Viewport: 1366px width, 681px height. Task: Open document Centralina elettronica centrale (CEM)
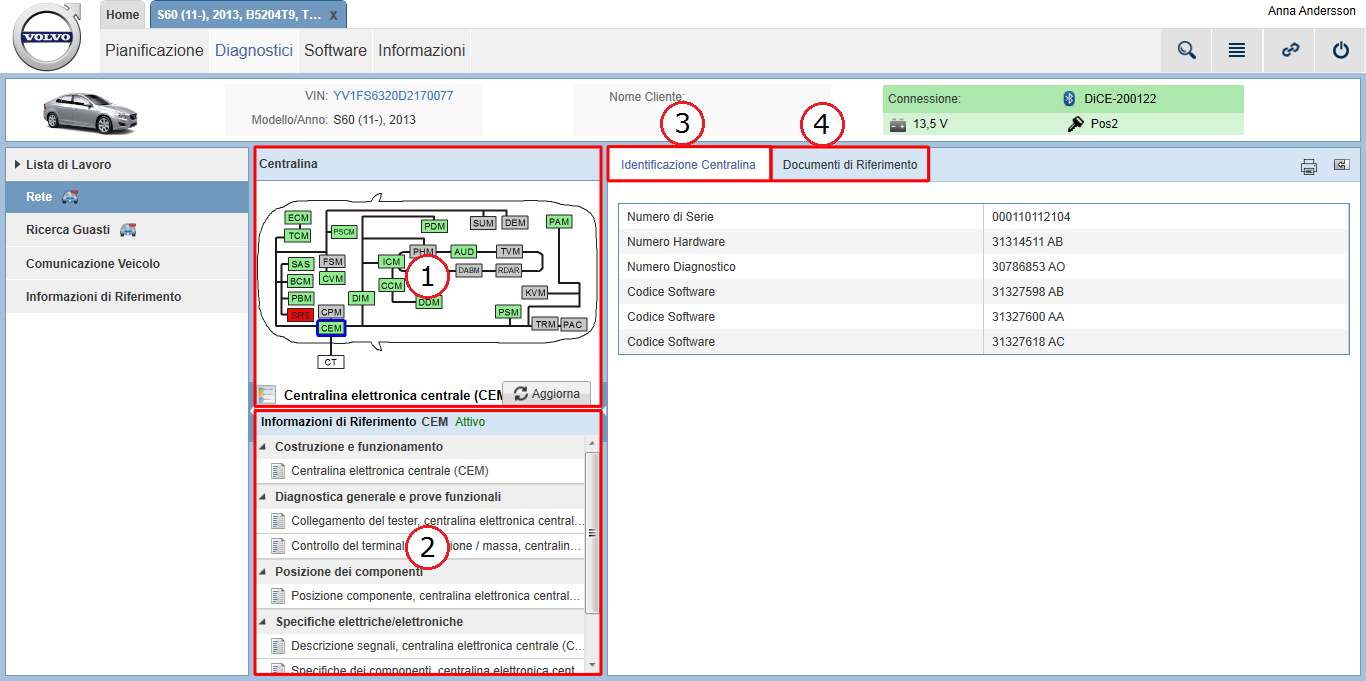coord(421,471)
